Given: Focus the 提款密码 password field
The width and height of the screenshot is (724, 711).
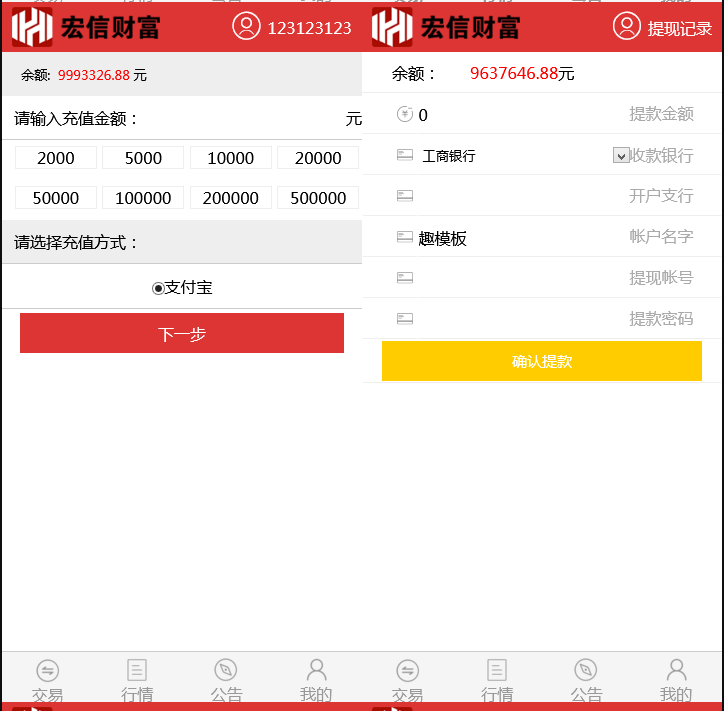Looking at the screenshot, I should [520, 319].
